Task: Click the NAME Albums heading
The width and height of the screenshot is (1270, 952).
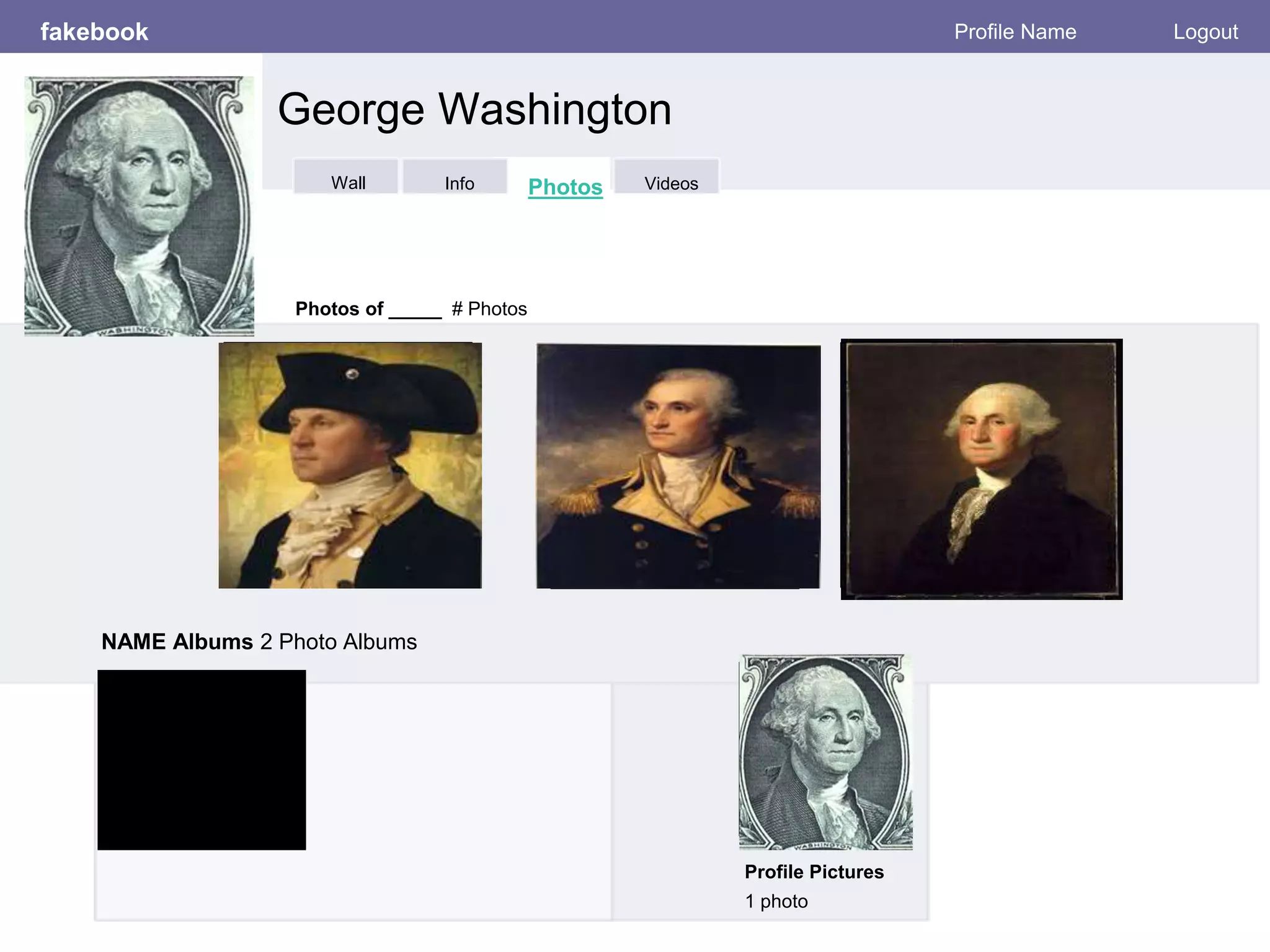Action: pyautogui.click(x=177, y=641)
